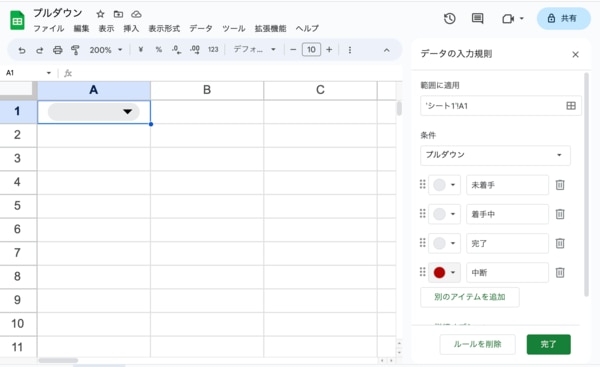This screenshot has height=367, width=600.
Task: Open the comments icon
Action: pos(477,18)
